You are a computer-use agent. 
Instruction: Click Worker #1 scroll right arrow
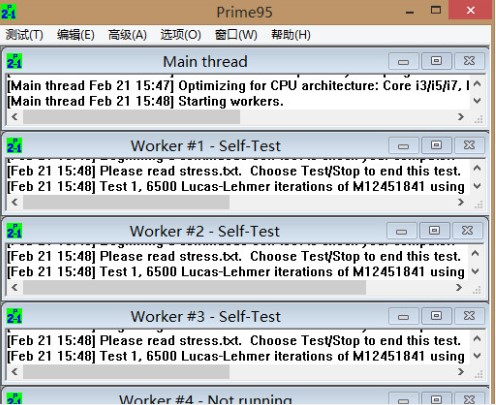tap(461, 202)
